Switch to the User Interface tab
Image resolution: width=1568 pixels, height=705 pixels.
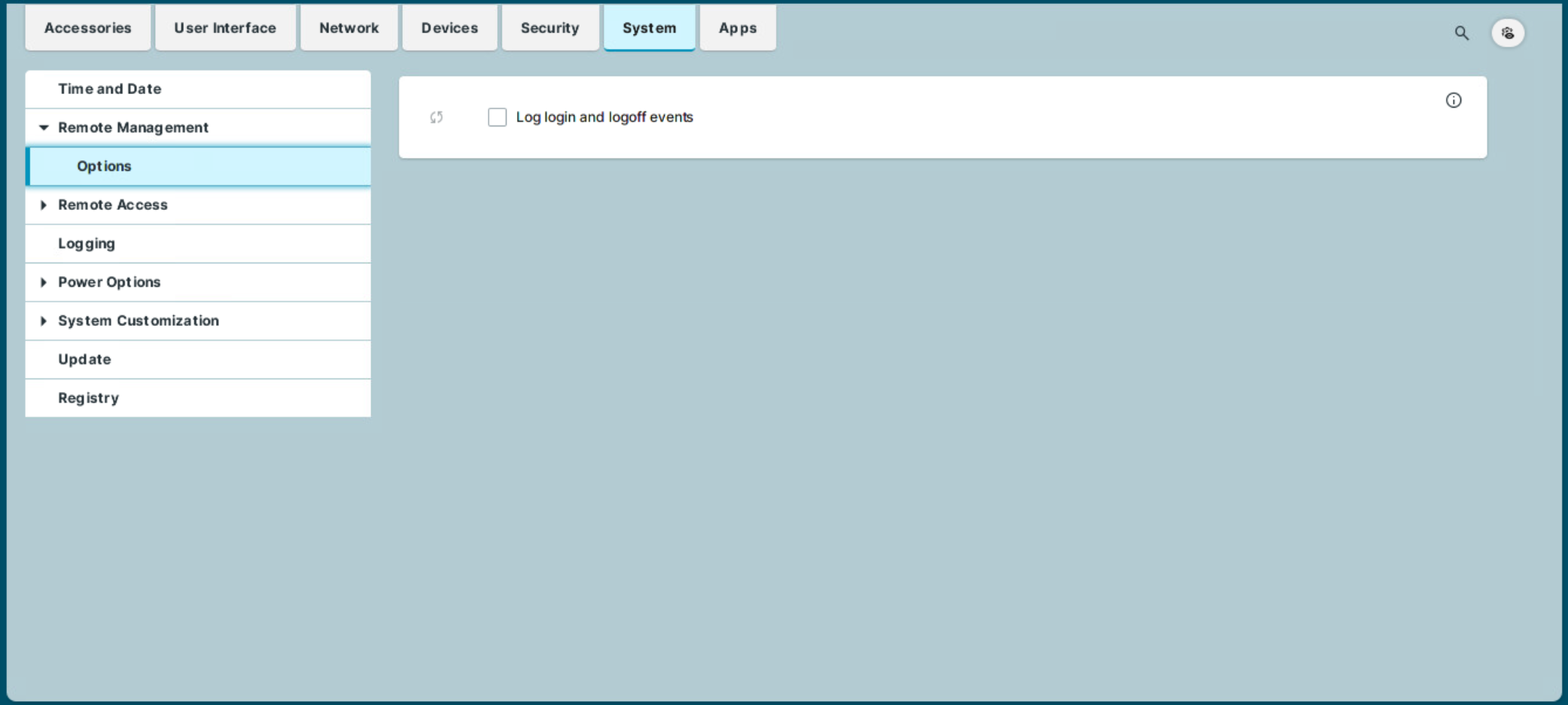(x=225, y=29)
